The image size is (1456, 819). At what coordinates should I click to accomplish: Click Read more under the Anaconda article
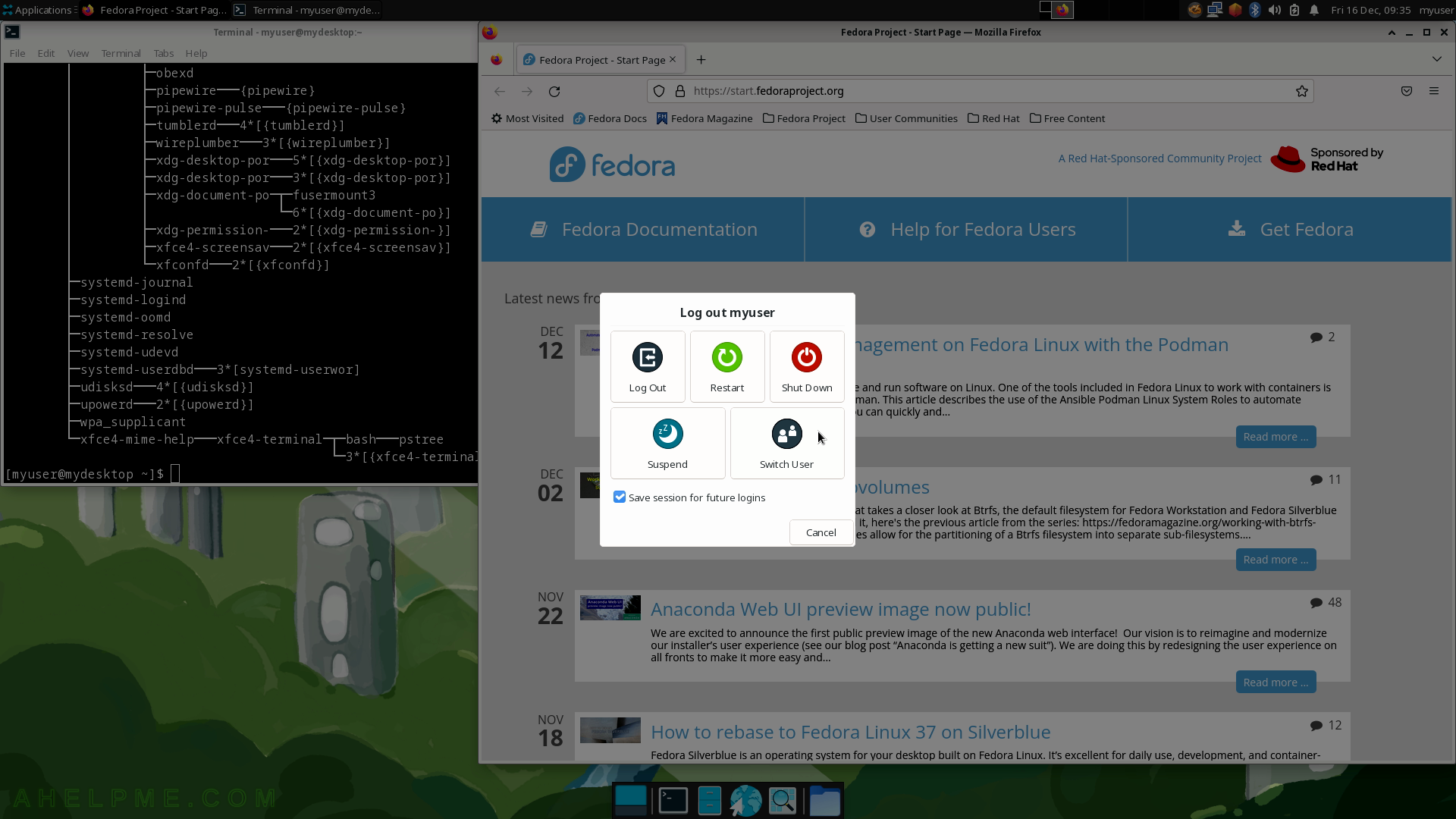click(x=1276, y=682)
